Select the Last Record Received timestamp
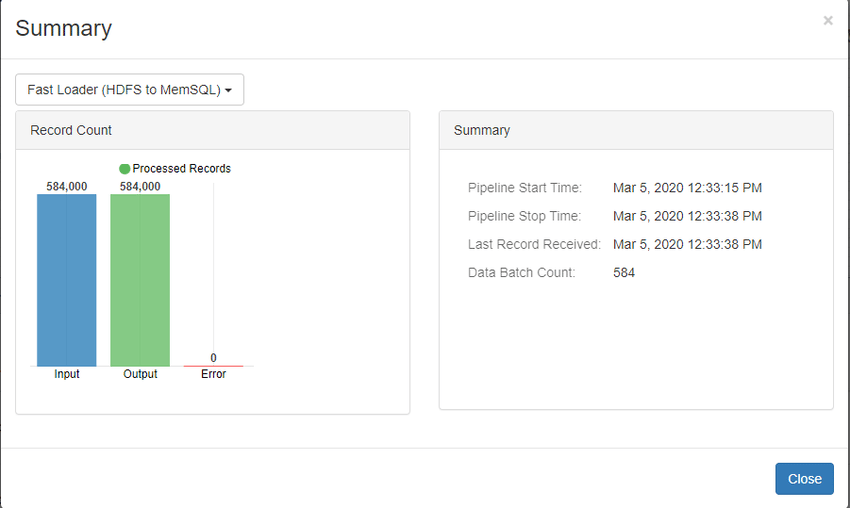 [x=687, y=244]
